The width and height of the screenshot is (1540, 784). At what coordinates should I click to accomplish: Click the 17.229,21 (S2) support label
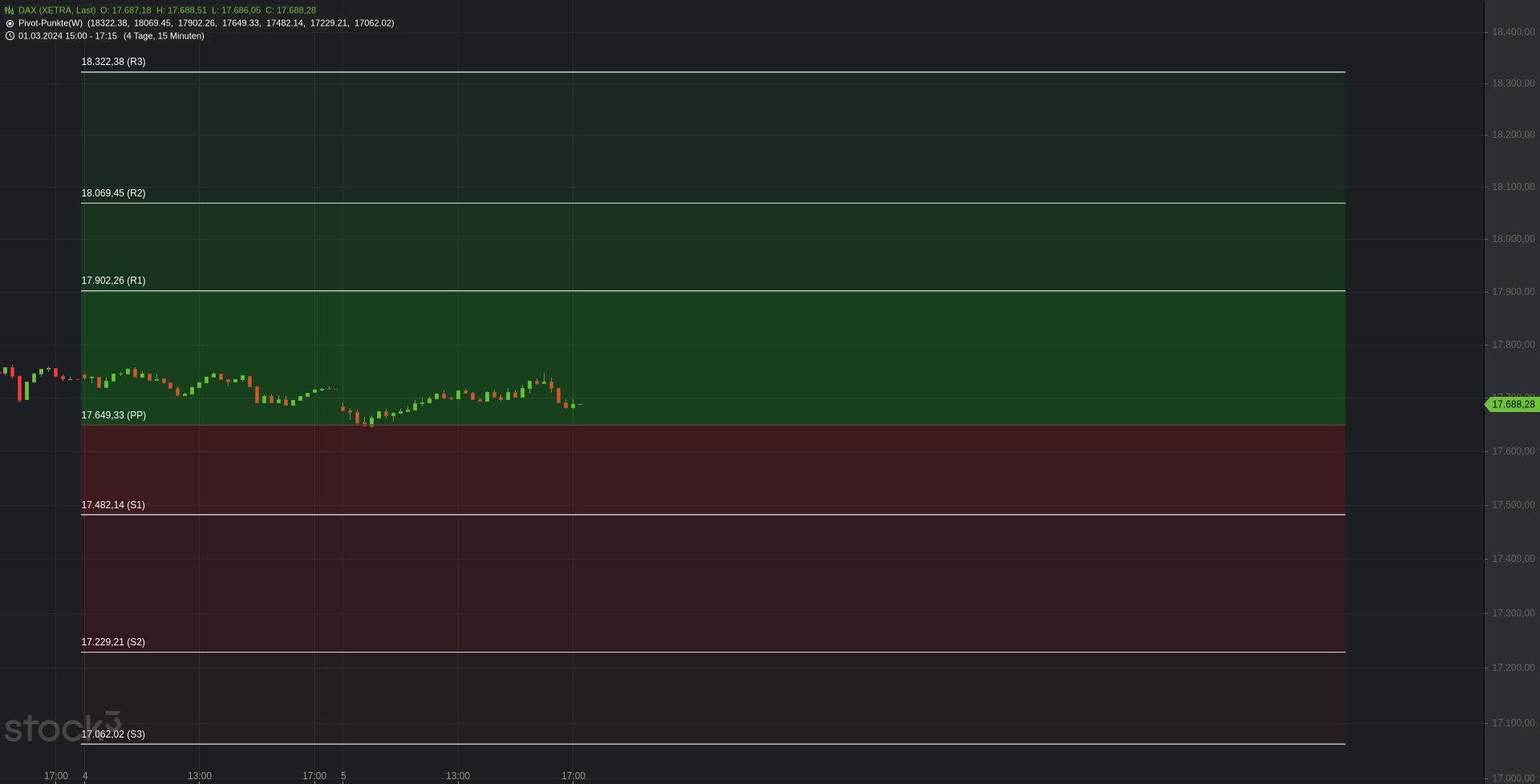click(x=113, y=642)
